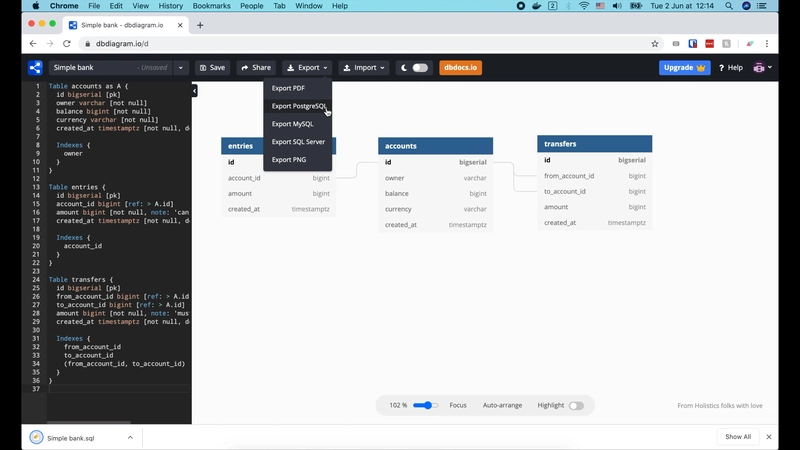
Task: Click the Save button
Action: coord(212,67)
